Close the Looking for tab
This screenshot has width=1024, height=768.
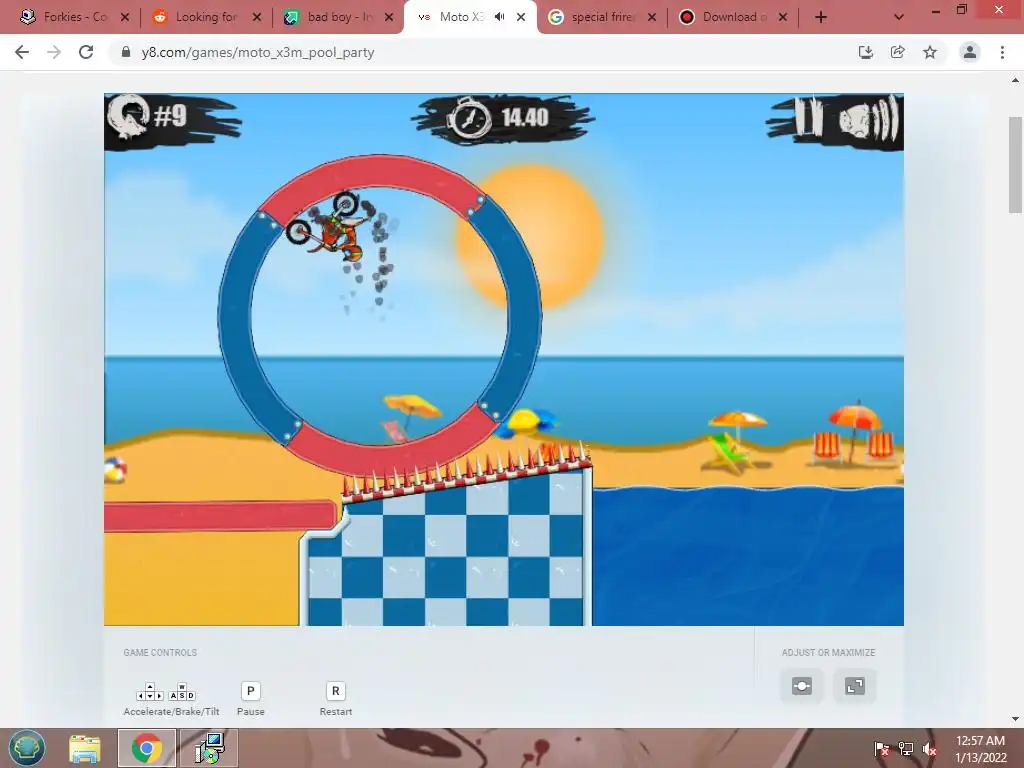pos(257,17)
